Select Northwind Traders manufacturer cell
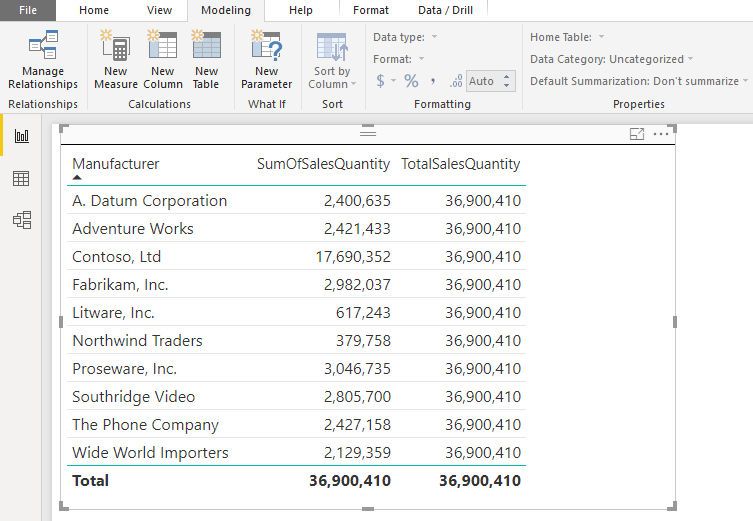753x521 pixels. pyautogui.click(x=137, y=340)
